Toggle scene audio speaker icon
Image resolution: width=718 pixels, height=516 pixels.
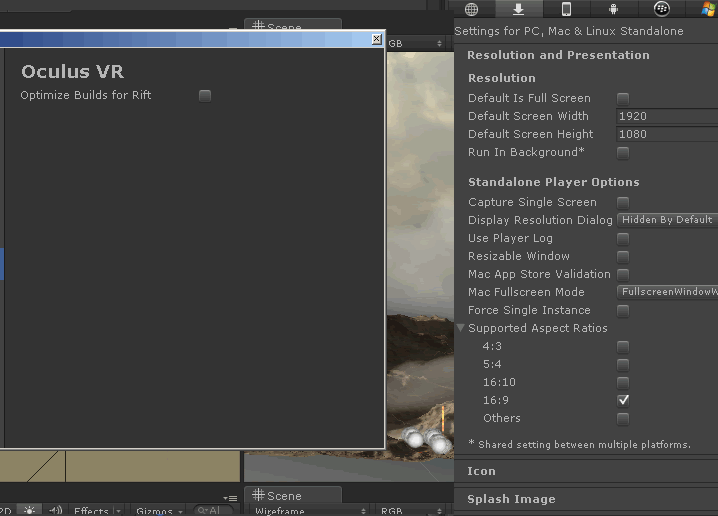point(55,511)
